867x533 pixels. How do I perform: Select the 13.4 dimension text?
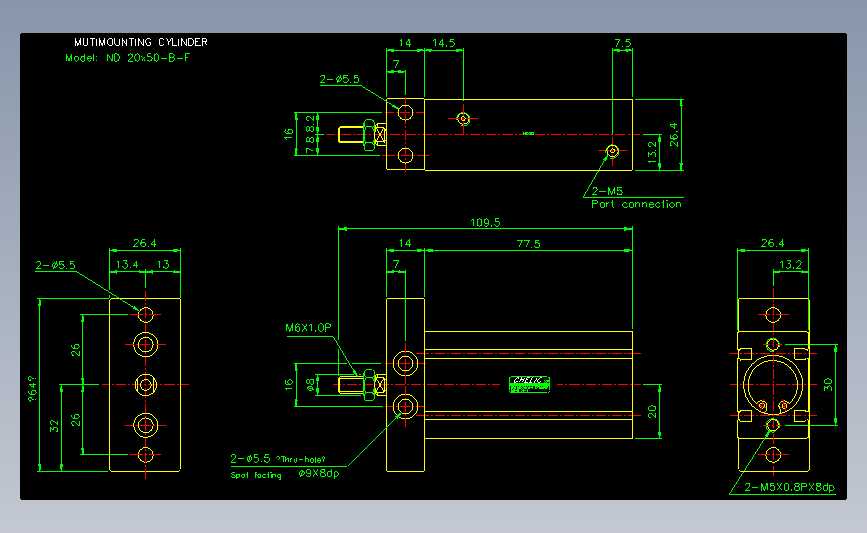127,265
